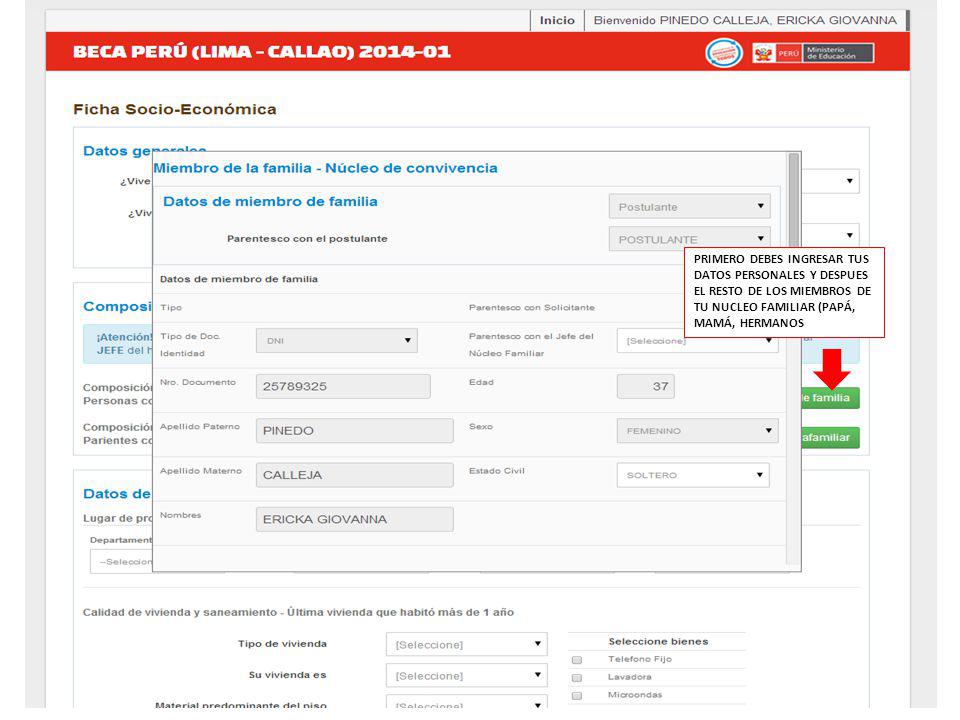Check the Microondas checkbox
This screenshot has width=960, height=720.
click(577, 696)
